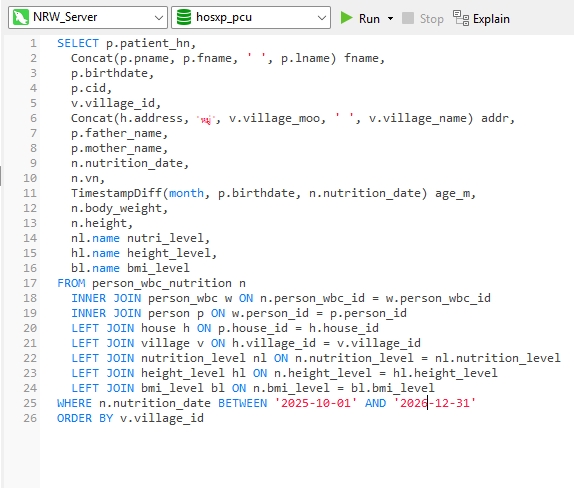Screen dimensions: 574x488
Task: Open the Run options dropdown arrow
Action: (390, 18)
